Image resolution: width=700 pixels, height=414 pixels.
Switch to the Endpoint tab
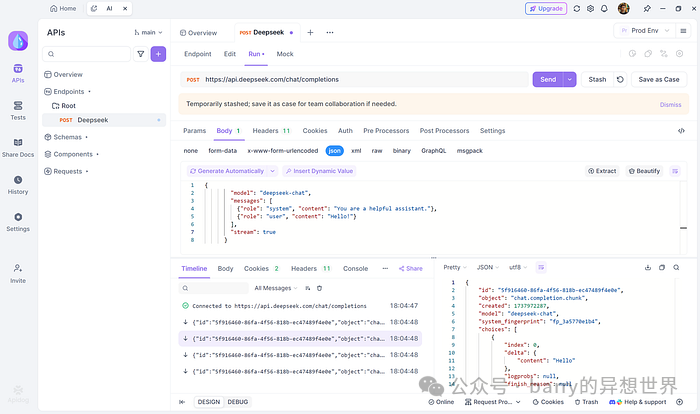198,54
